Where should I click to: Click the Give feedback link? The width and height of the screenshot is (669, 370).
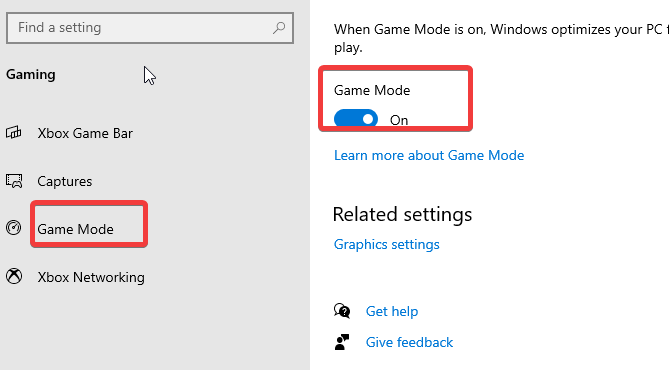[x=409, y=342]
